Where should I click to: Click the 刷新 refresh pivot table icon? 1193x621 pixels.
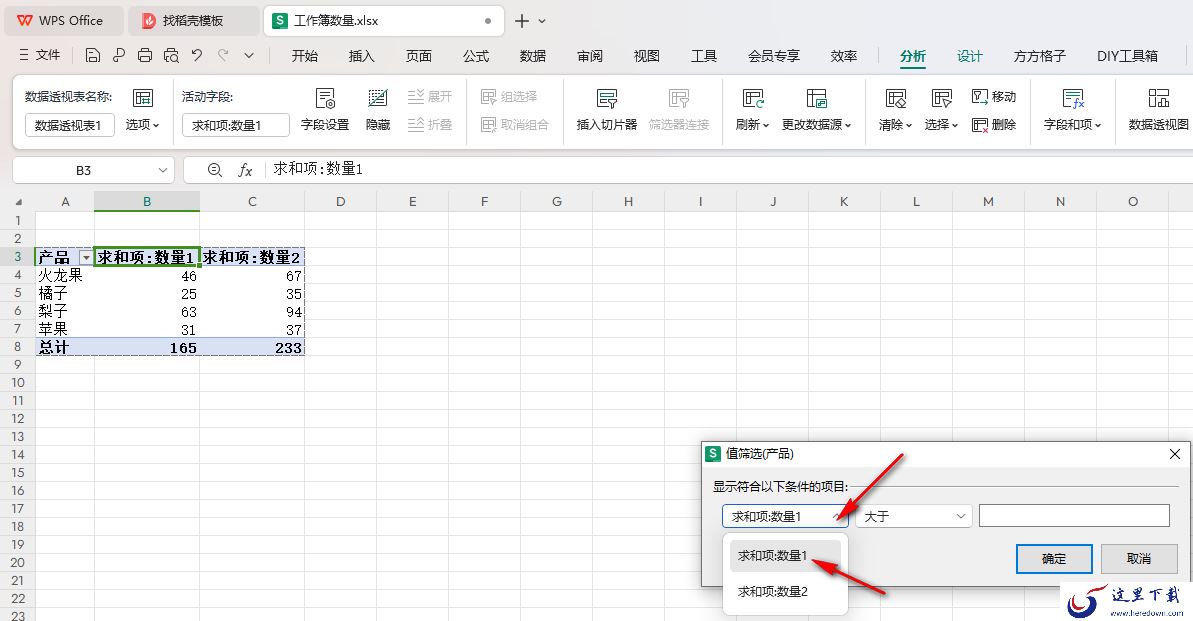pos(752,98)
